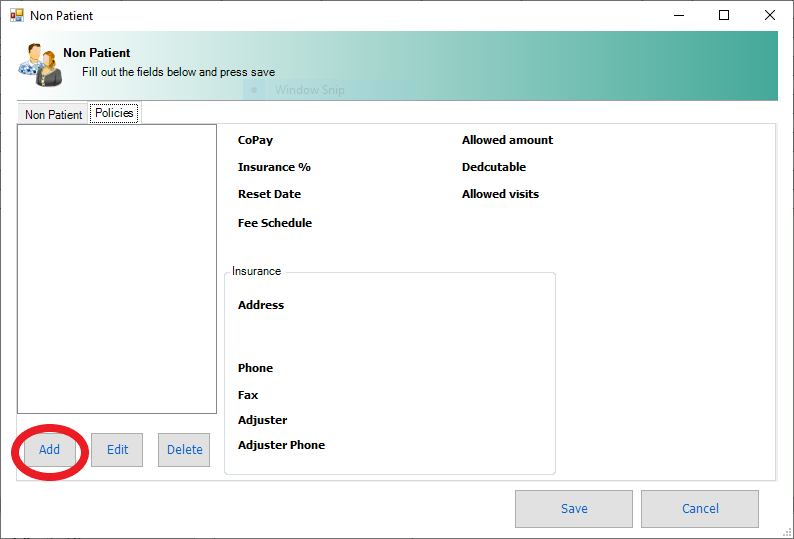
Task: Click the Insurance group box title
Action: (257, 271)
